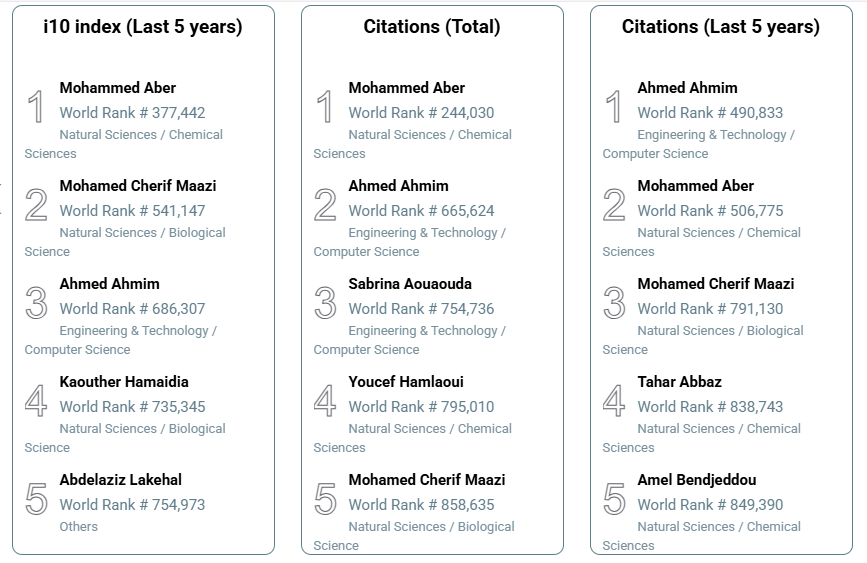Viewport: 867px width, 563px height.
Task: Open Tahar Abbaz's profile
Action: click(679, 382)
